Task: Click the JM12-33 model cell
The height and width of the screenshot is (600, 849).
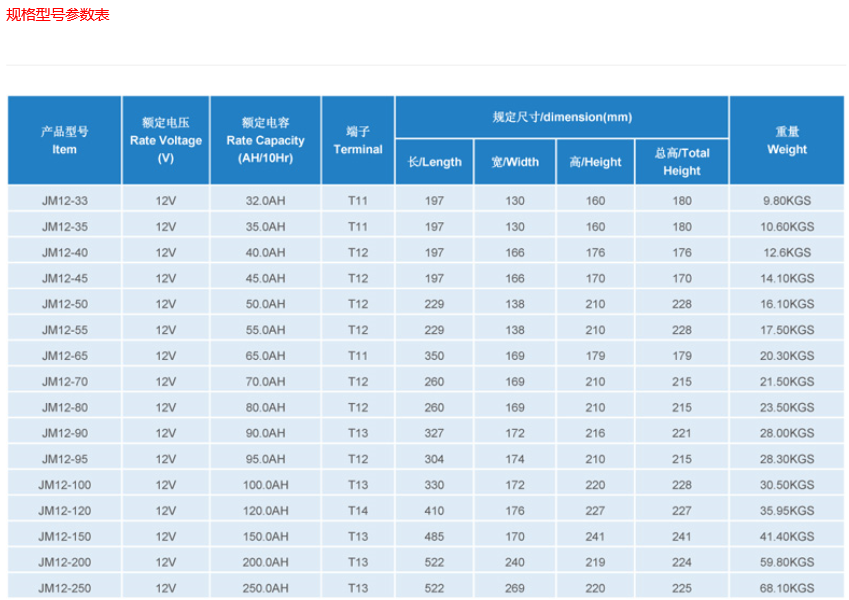Action: [64, 201]
